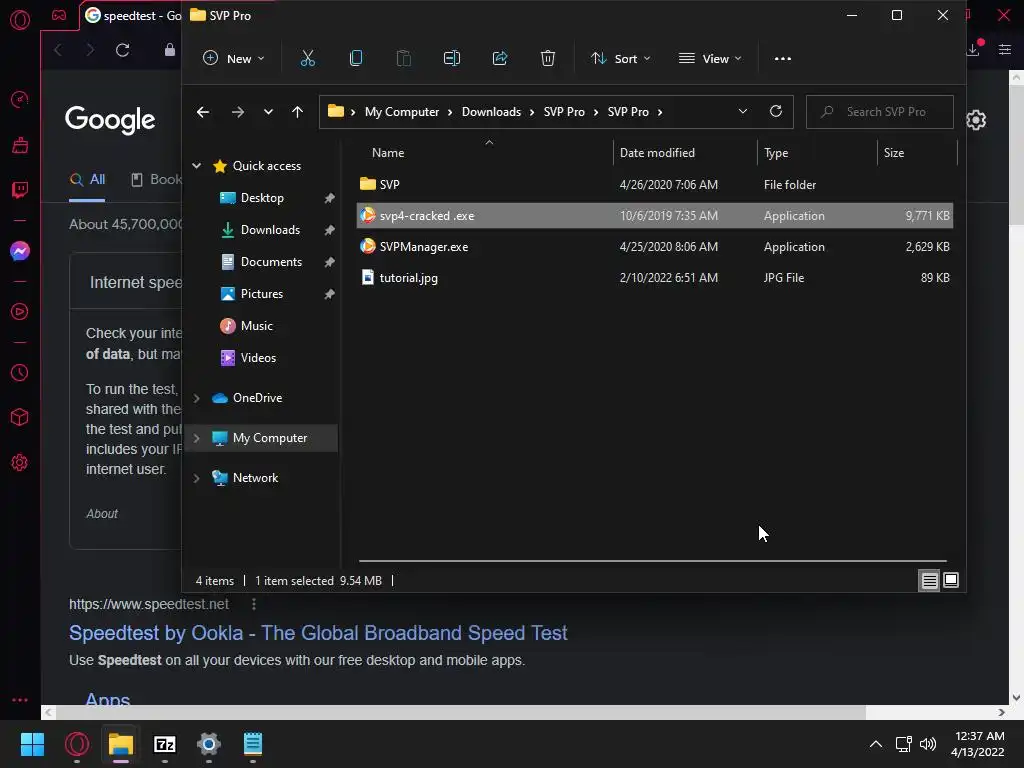Click the Paste clipboard icon
The image size is (1024, 768).
tap(404, 59)
